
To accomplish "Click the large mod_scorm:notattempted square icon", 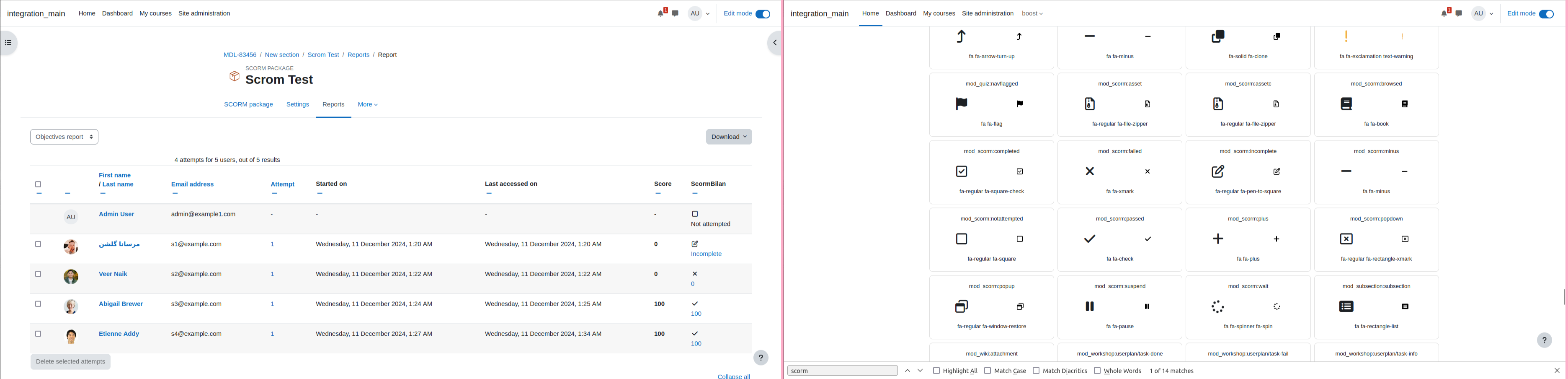I will tap(962, 239).
